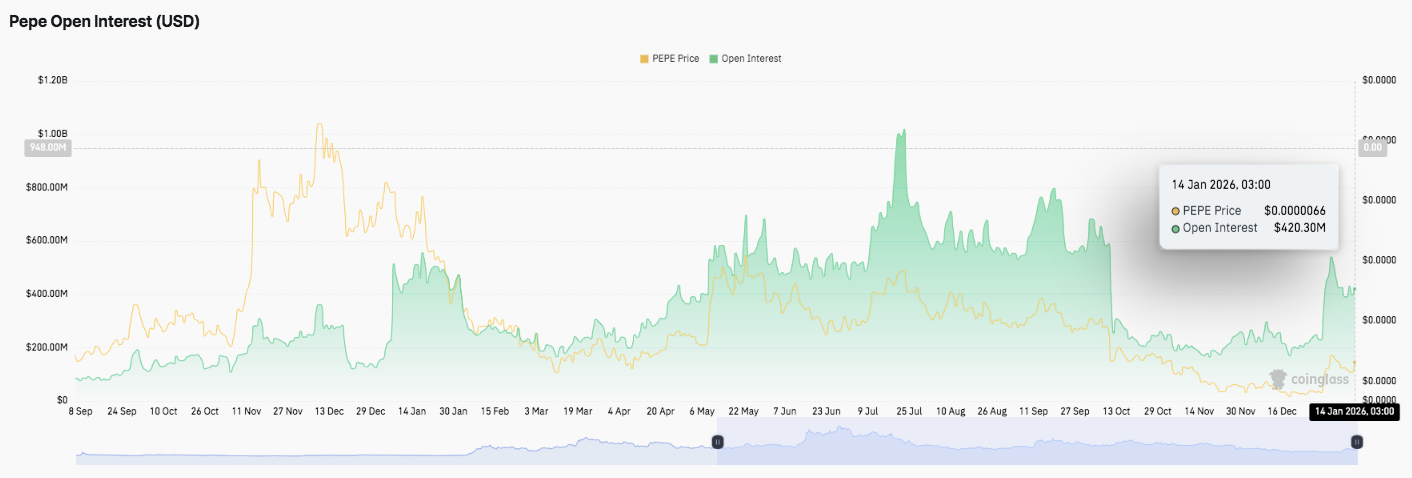The width and height of the screenshot is (1412, 478).
Task: Click the green Open Interest legend icon
Action: coord(713,59)
